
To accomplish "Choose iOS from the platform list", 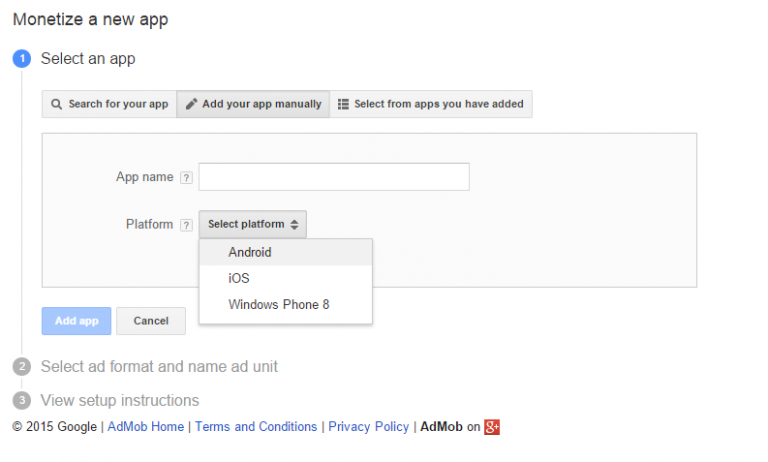I will pos(239,279).
